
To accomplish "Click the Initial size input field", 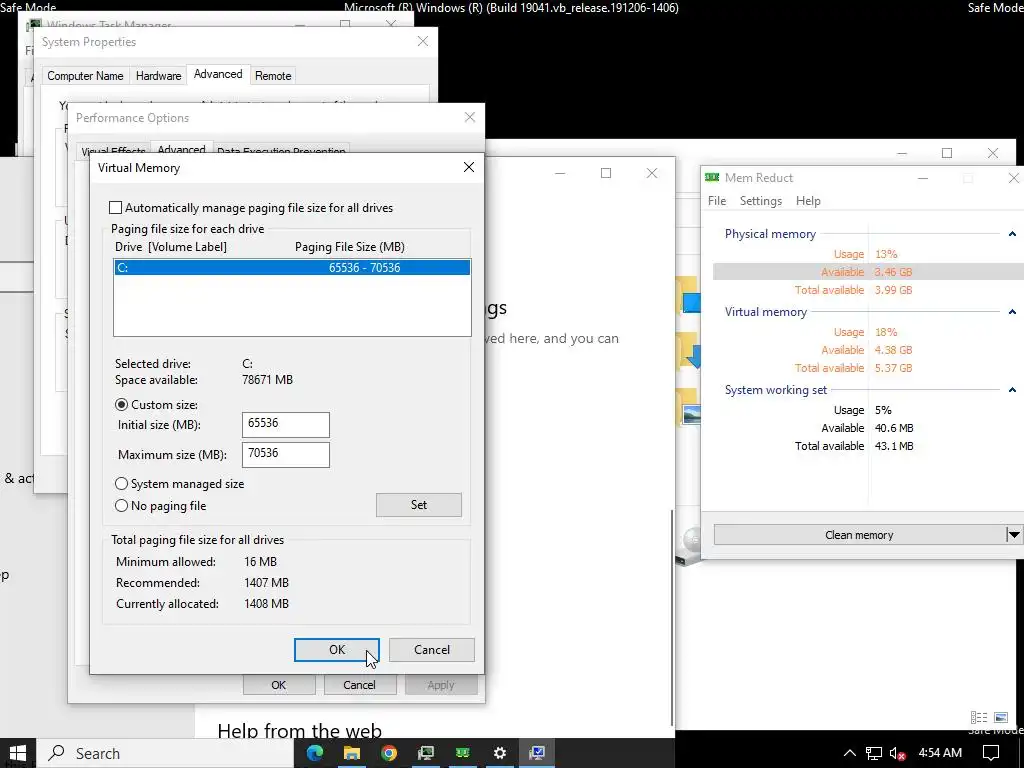I will [285, 424].
